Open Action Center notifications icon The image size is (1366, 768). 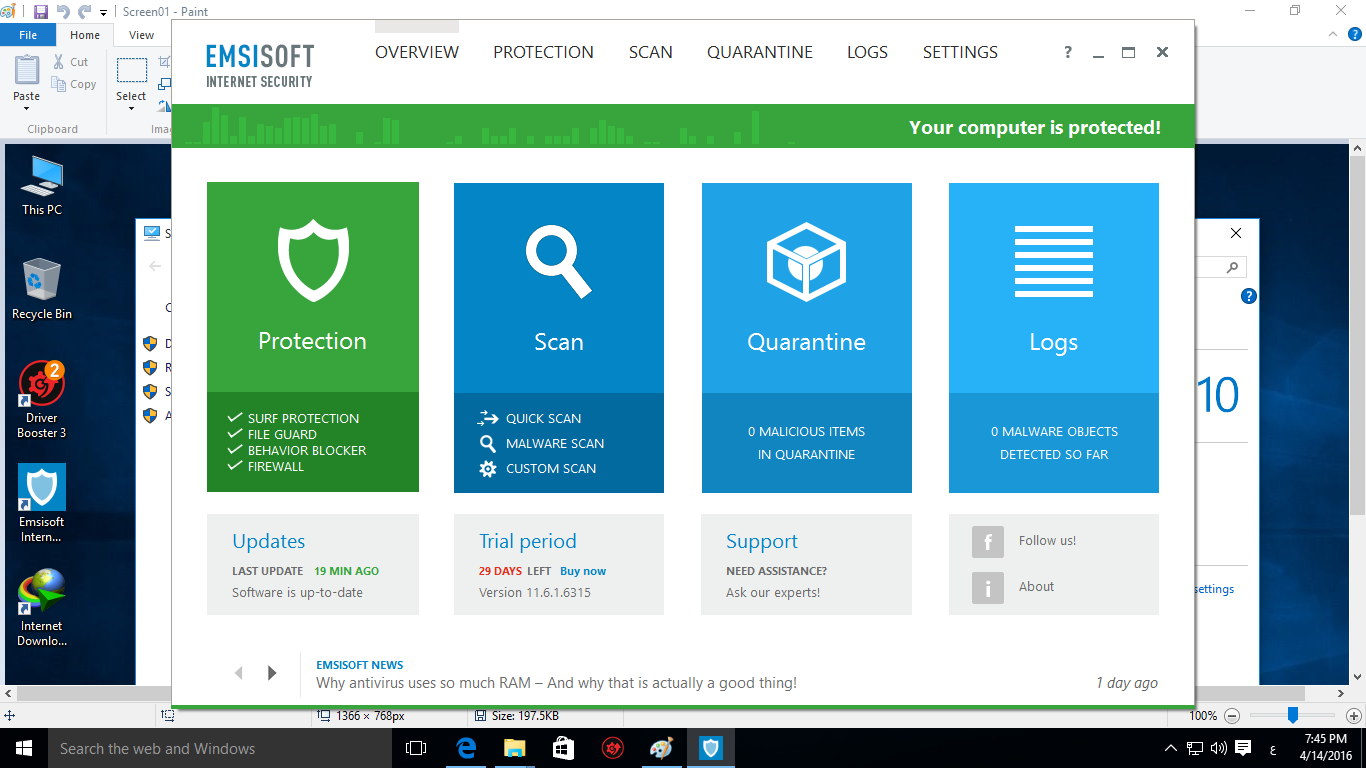(x=1243, y=748)
